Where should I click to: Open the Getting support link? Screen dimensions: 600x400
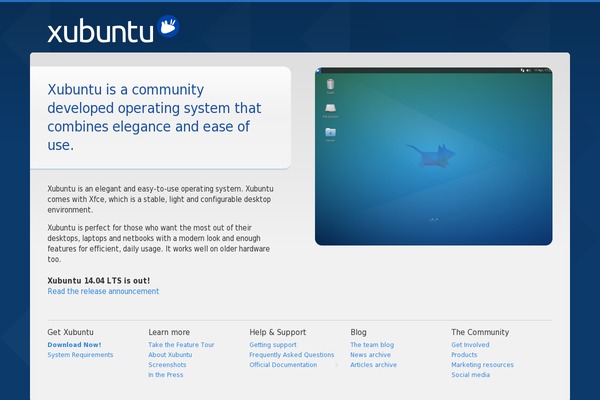pyautogui.click(x=273, y=345)
